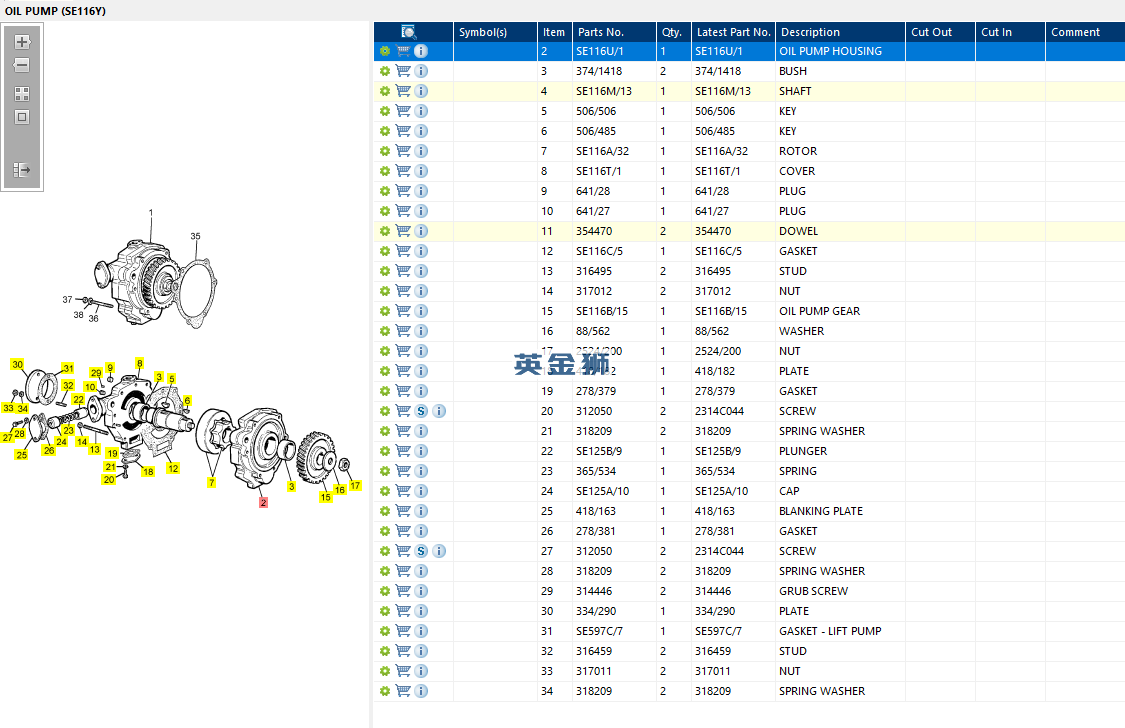Click the S icon on item 20 row
This screenshot has width=1125, height=728.
[x=421, y=411]
